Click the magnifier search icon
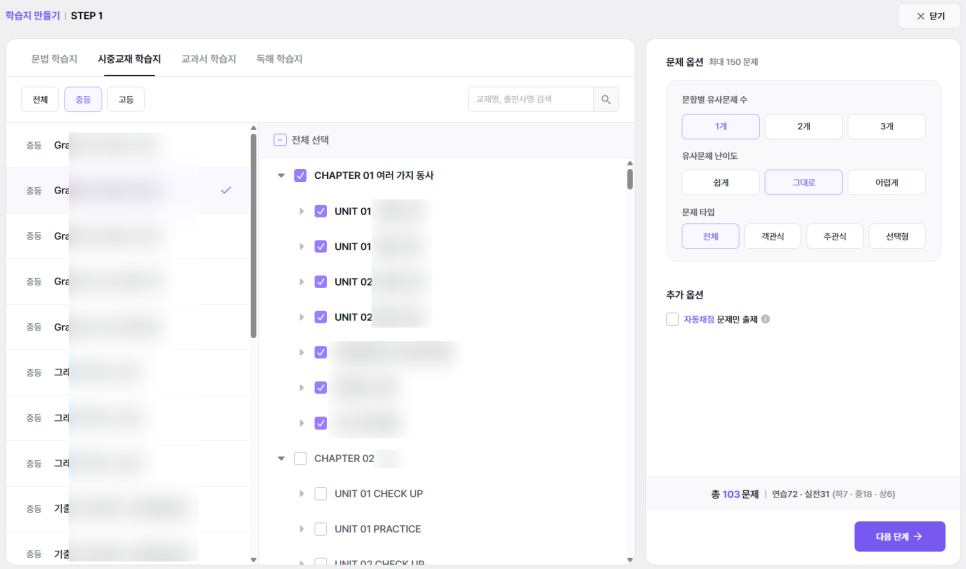 tap(606, 99)
